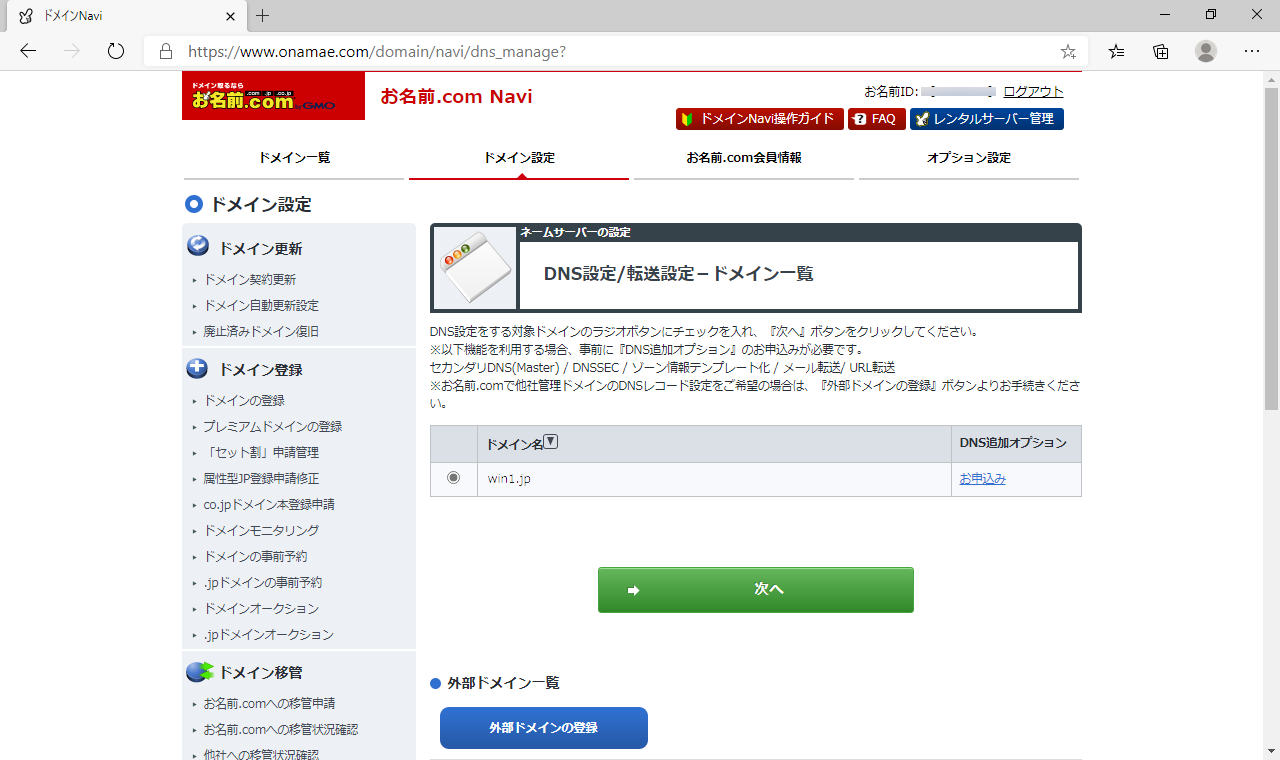
Task: Click the ドメイン登録 plus icon
Action: pyautogui.click(x=198, y=368)
